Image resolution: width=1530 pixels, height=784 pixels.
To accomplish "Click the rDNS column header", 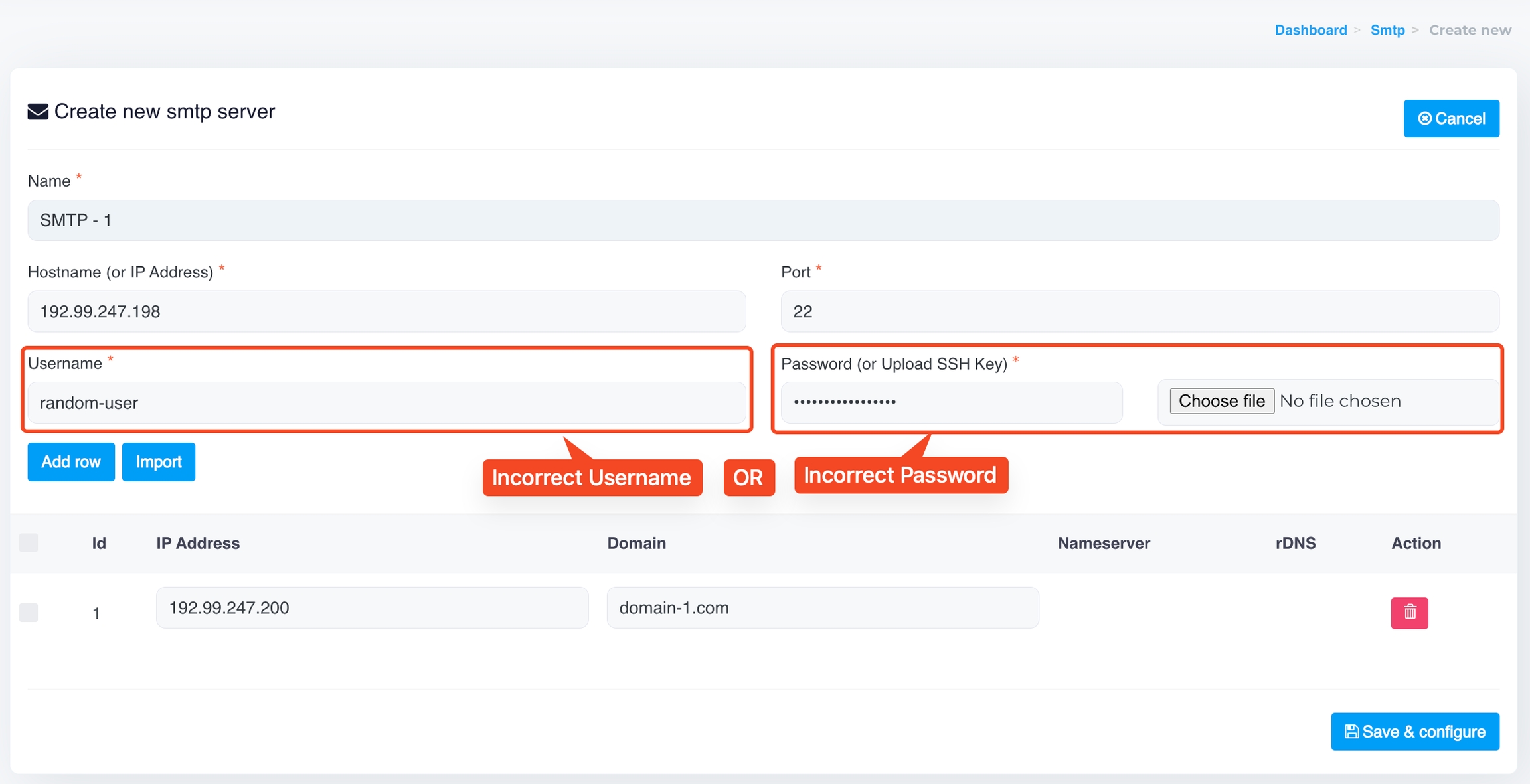I will tap(1295, 543).
